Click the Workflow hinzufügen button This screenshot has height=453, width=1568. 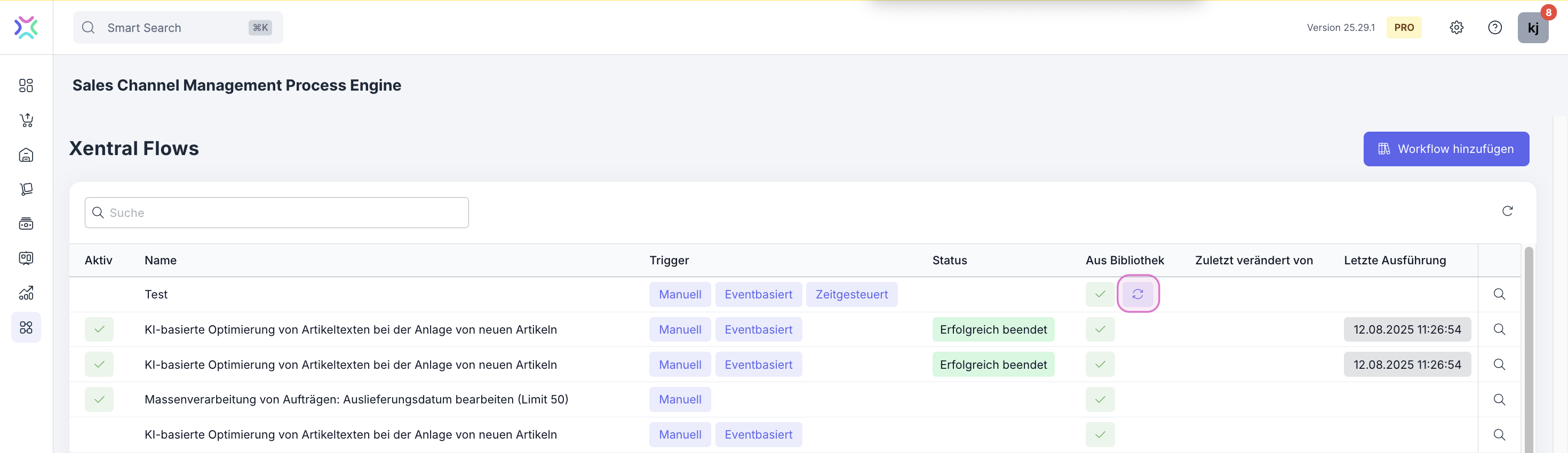1446,149
